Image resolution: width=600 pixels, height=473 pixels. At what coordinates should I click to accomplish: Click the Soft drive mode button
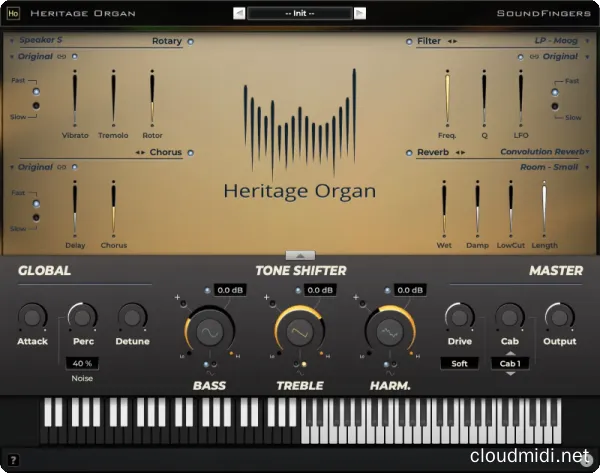(x=459, y=364)
